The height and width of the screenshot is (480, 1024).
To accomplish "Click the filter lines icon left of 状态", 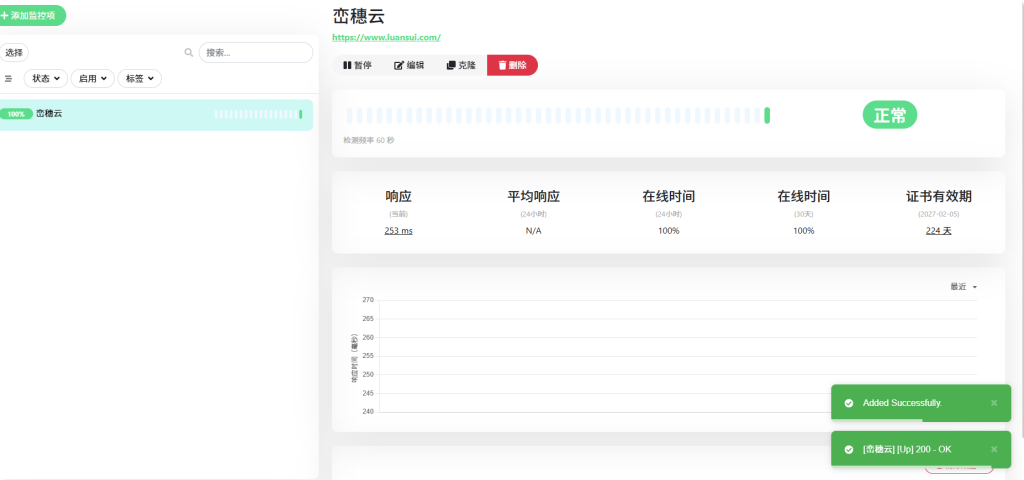I will coord(8,78).
